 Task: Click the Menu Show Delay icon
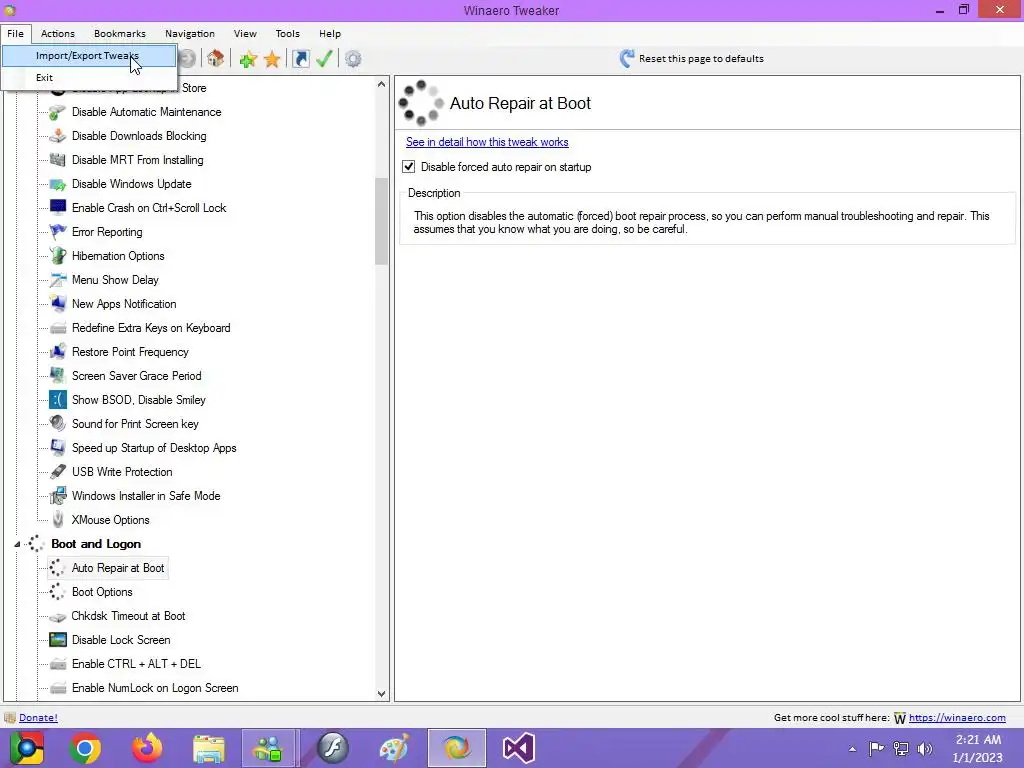(57, 280)
